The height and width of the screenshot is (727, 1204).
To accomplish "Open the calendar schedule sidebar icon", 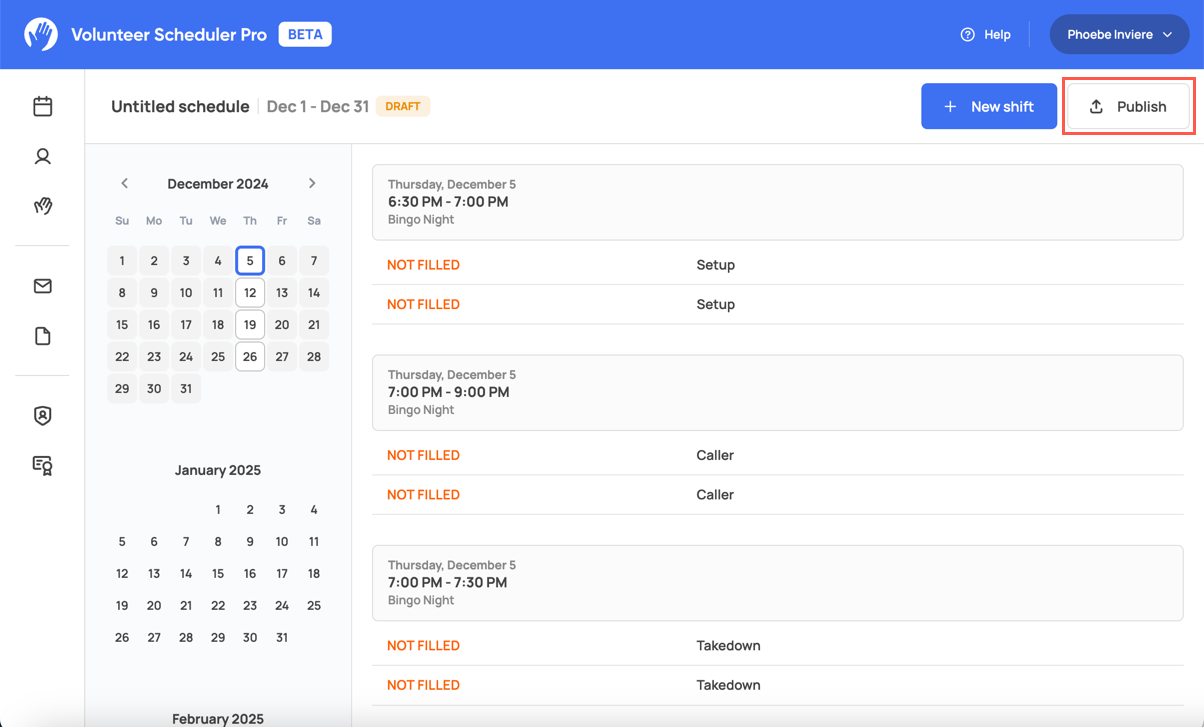I will [42, 106].
